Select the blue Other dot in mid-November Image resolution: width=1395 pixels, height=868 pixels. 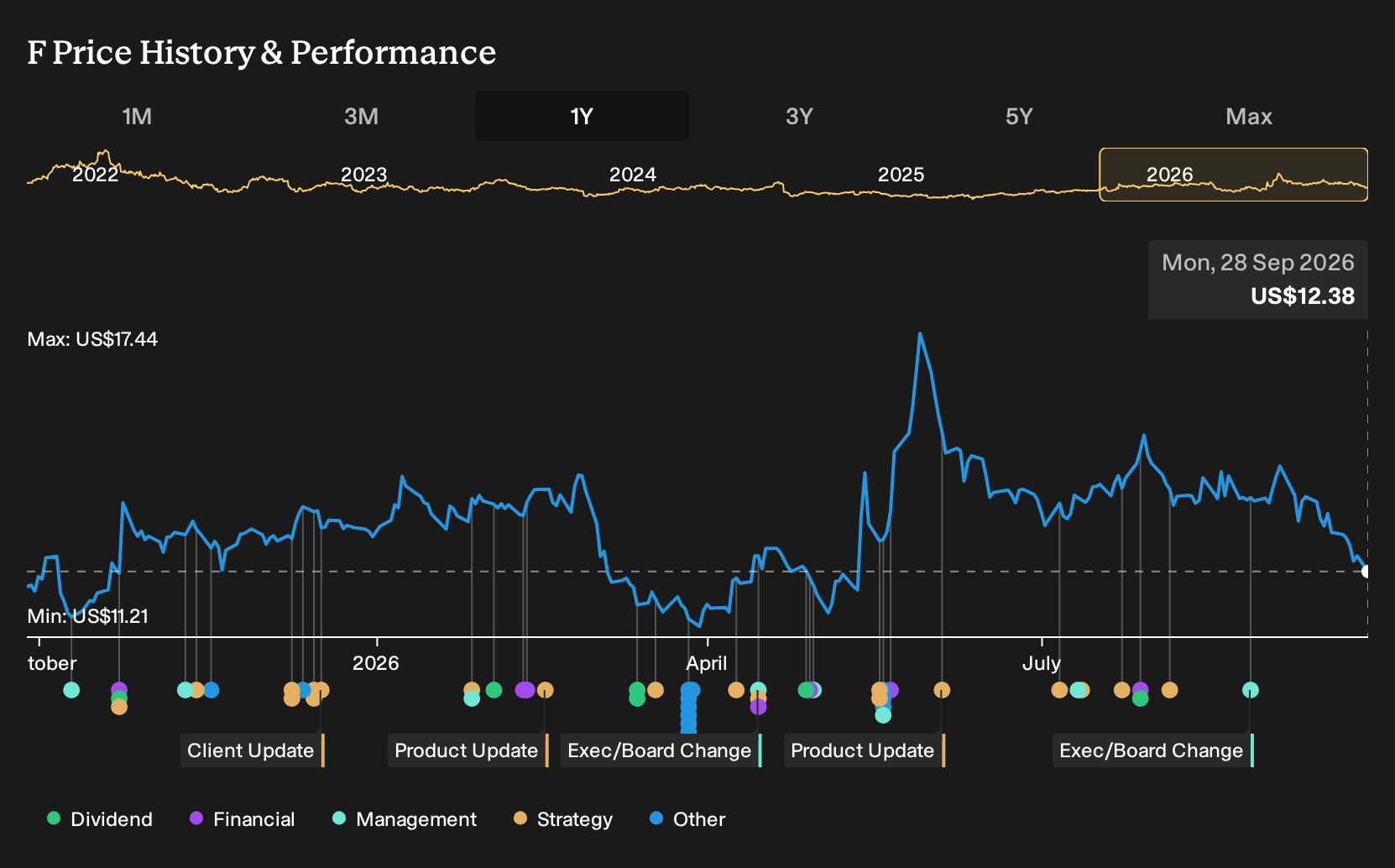tap(211, 690)
